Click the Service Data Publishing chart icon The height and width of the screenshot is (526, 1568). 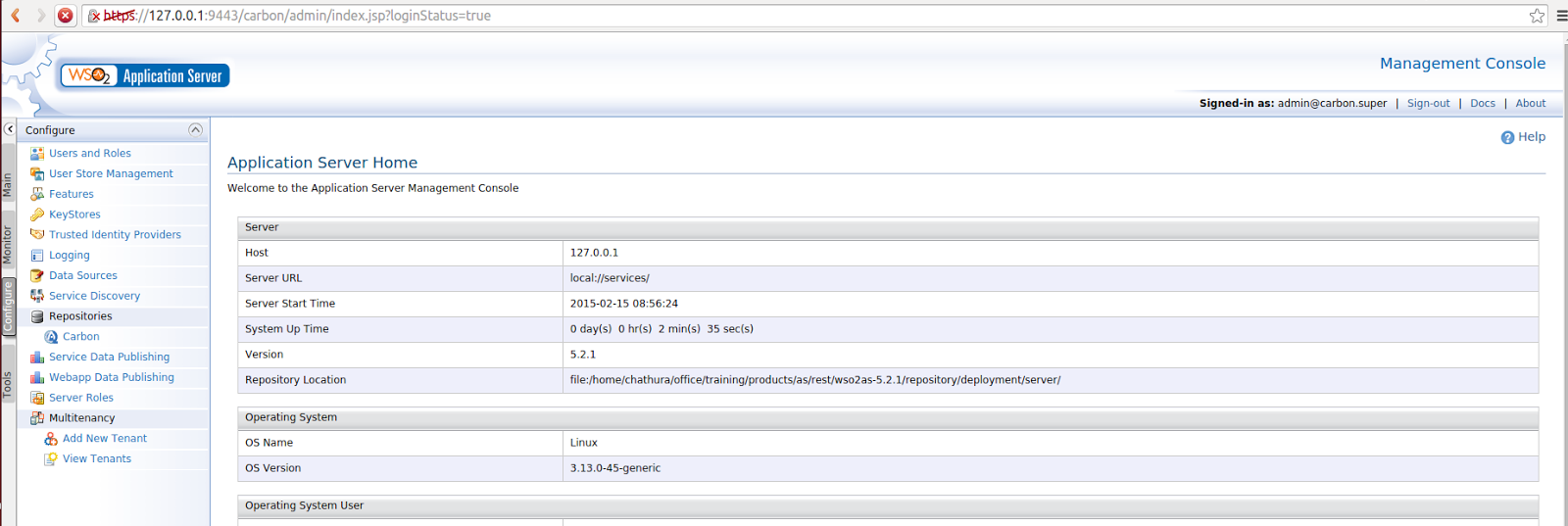click(37, 357)
